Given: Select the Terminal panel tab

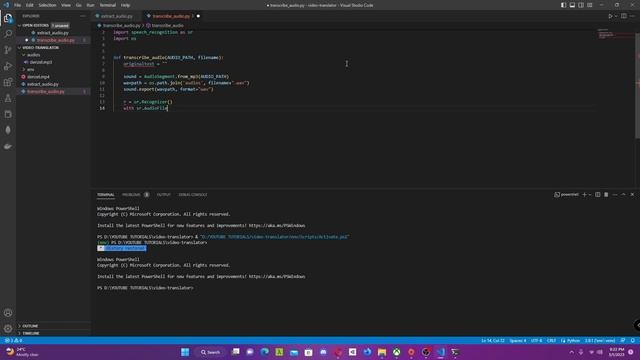Looking at the screenshot, I should pos(106,195).
